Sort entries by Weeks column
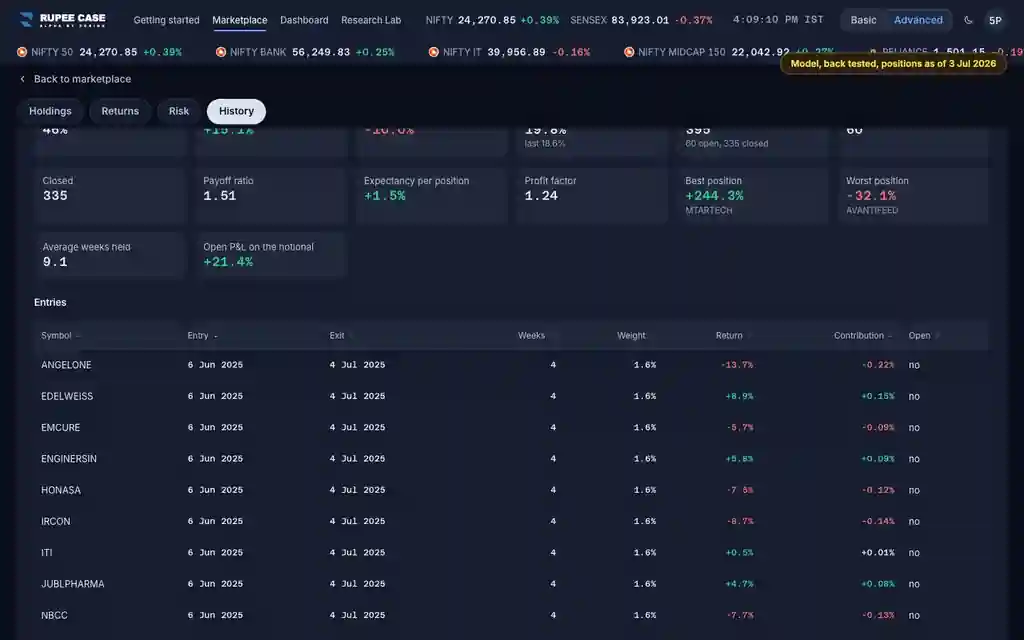Screen dimensions: 1024x640 pyautogui.click(x=531, y=336)
